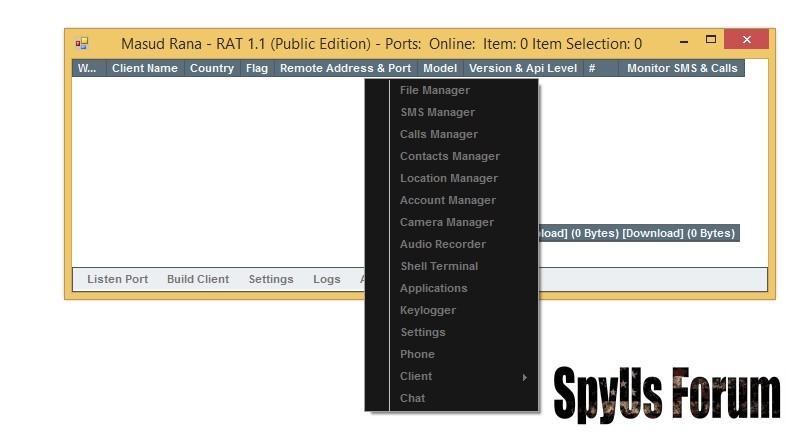796x436 pixels.
Task: Select Location Manager menu item
Action: pyautogui.click(x=448, y=179)
